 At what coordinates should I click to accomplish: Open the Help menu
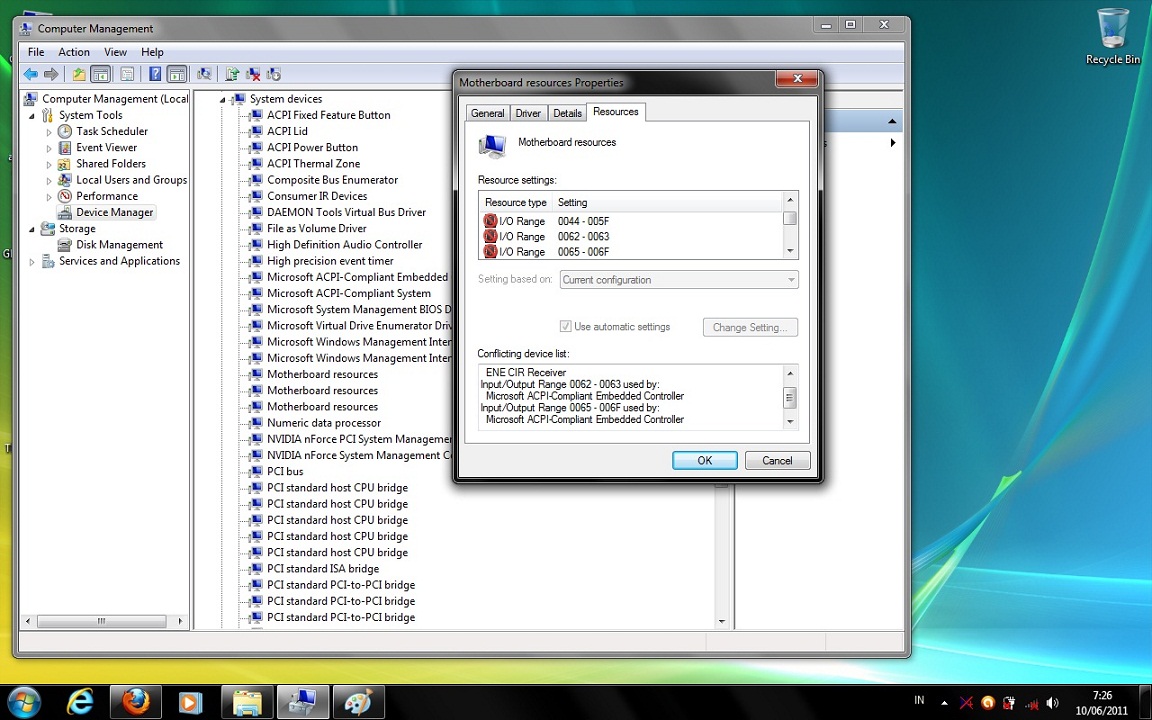(152, 52)
